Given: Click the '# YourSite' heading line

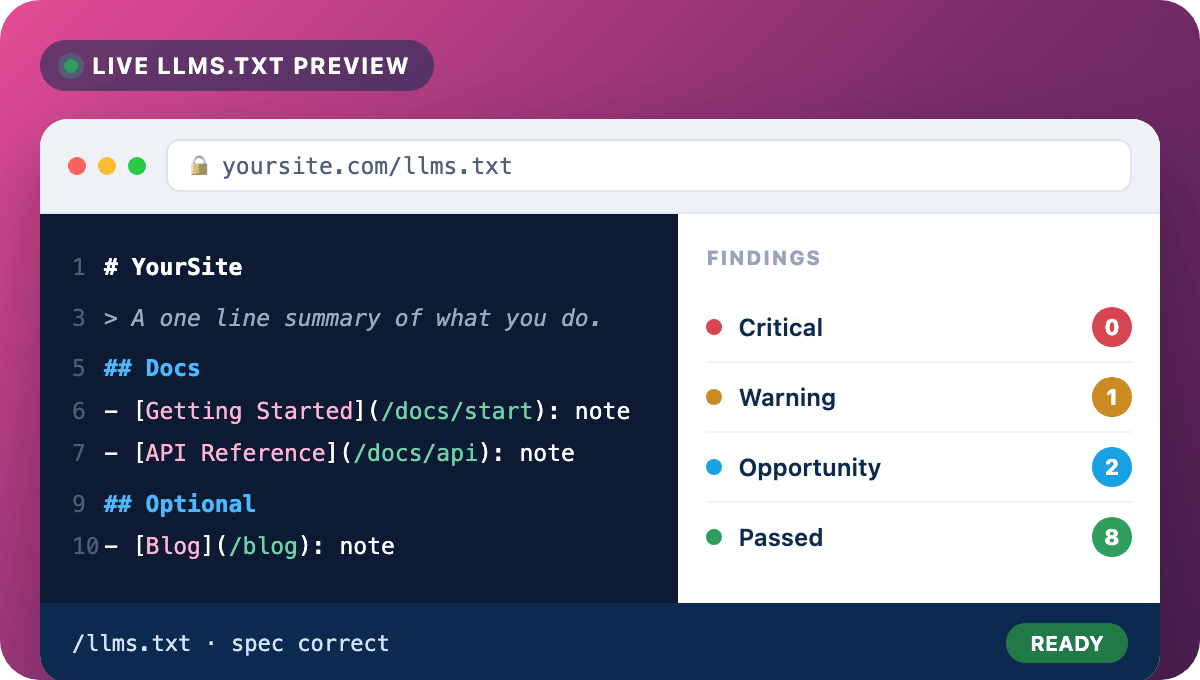Looking at the screenshot, I should (173, 267).
